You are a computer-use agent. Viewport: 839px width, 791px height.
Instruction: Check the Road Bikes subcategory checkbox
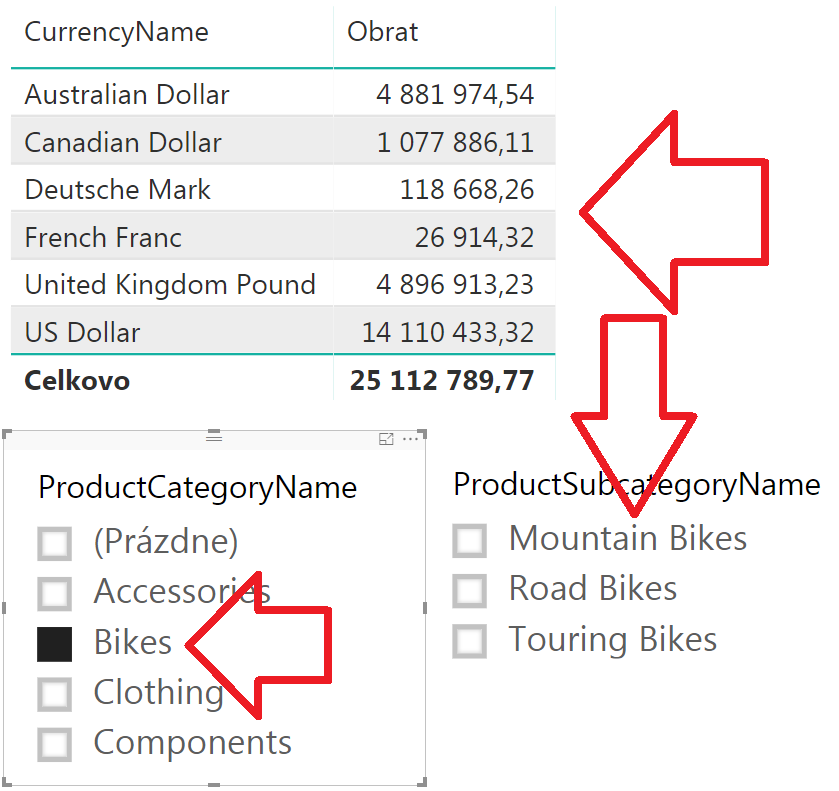click(469, 591)
